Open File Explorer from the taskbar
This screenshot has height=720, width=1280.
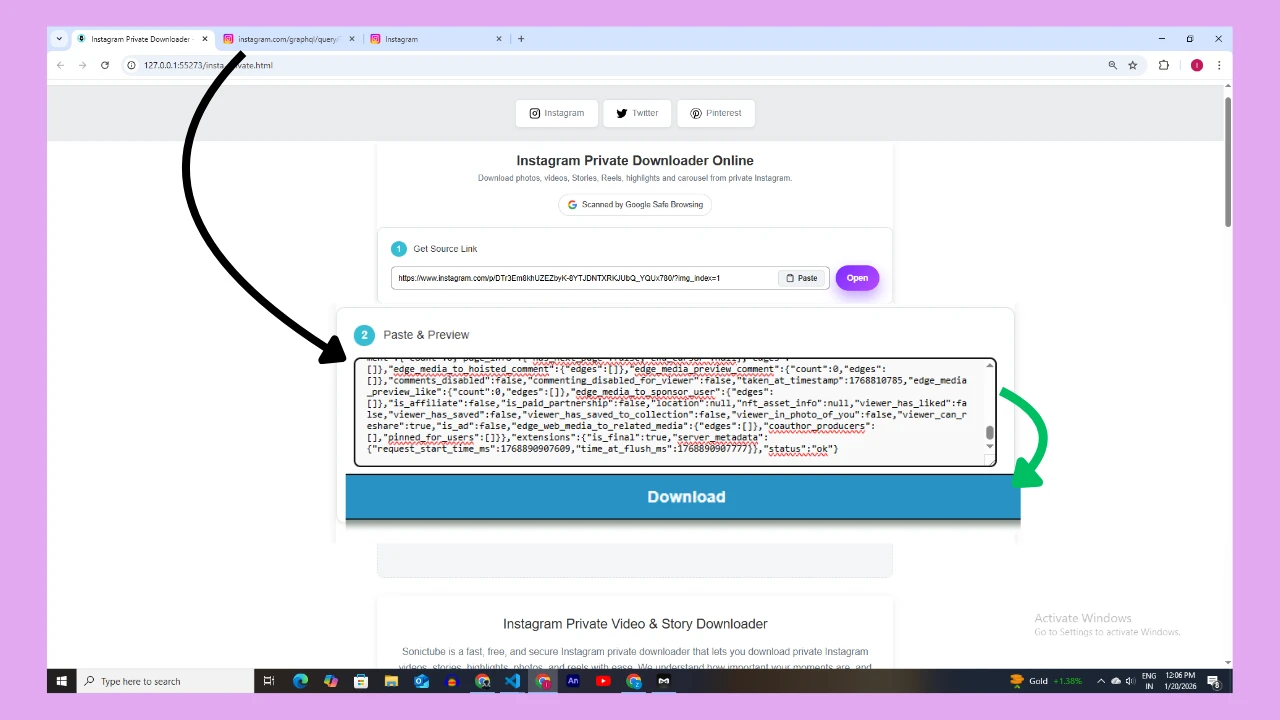pyautogui.click(x=391, y=681)
